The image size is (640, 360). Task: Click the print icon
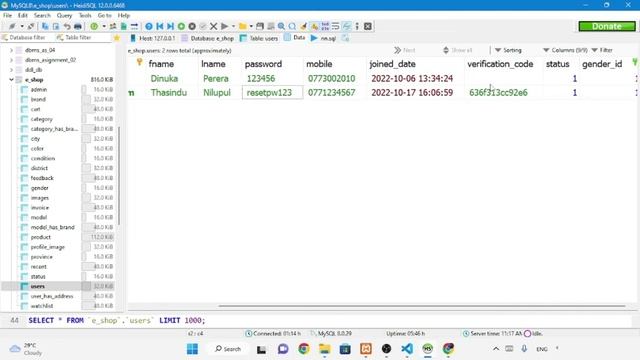(78, 27)
